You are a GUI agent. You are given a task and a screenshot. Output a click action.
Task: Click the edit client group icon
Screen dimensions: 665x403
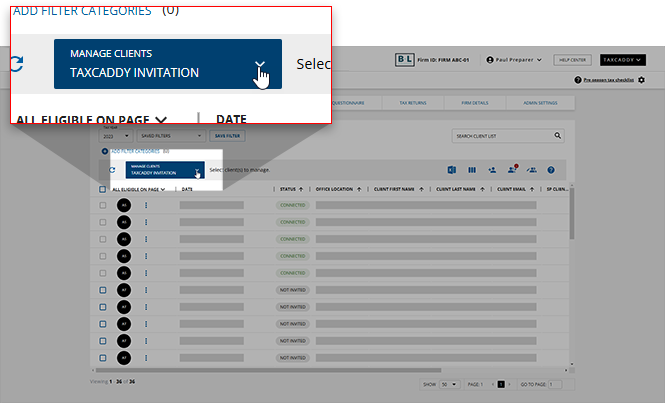click(x=531, y=170)
